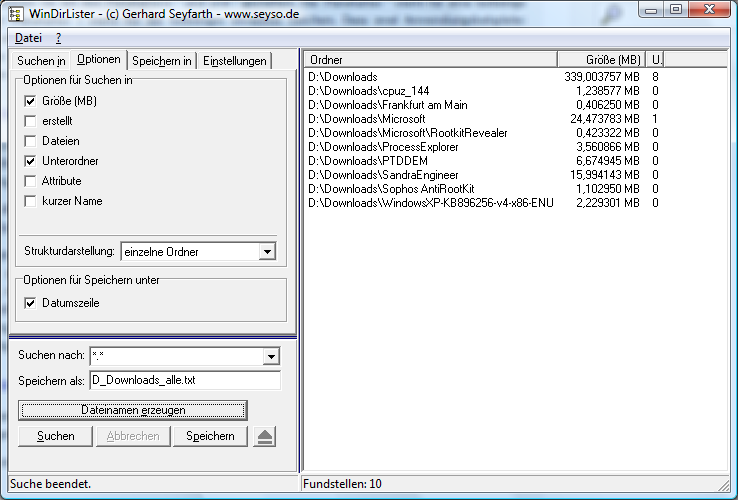Image resolution: width=738 pixels, height=500 pixels.
Task: Open the Suchen nach dropdown arrow
Action: (271, 356)
